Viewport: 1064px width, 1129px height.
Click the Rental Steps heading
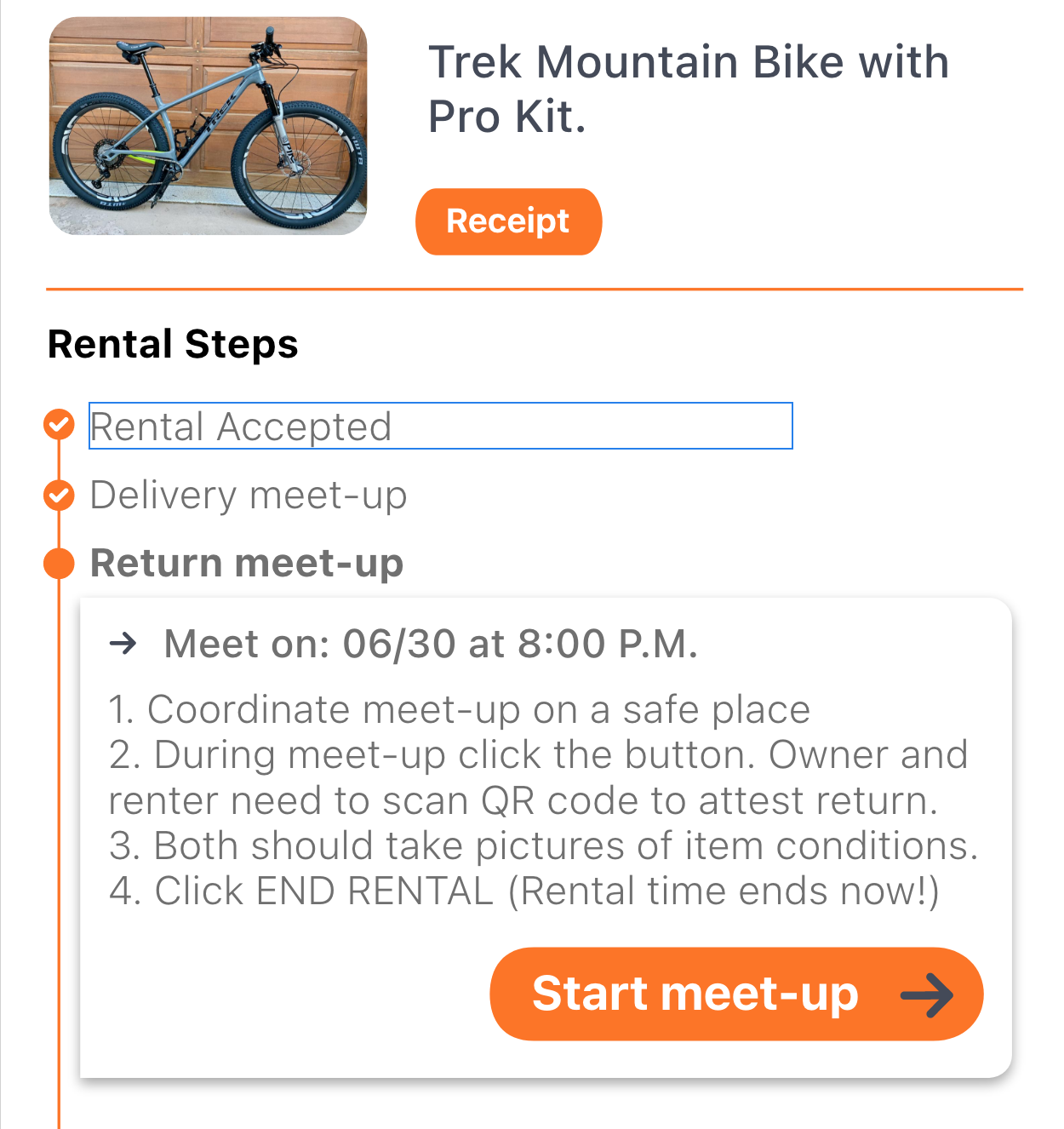173,345
